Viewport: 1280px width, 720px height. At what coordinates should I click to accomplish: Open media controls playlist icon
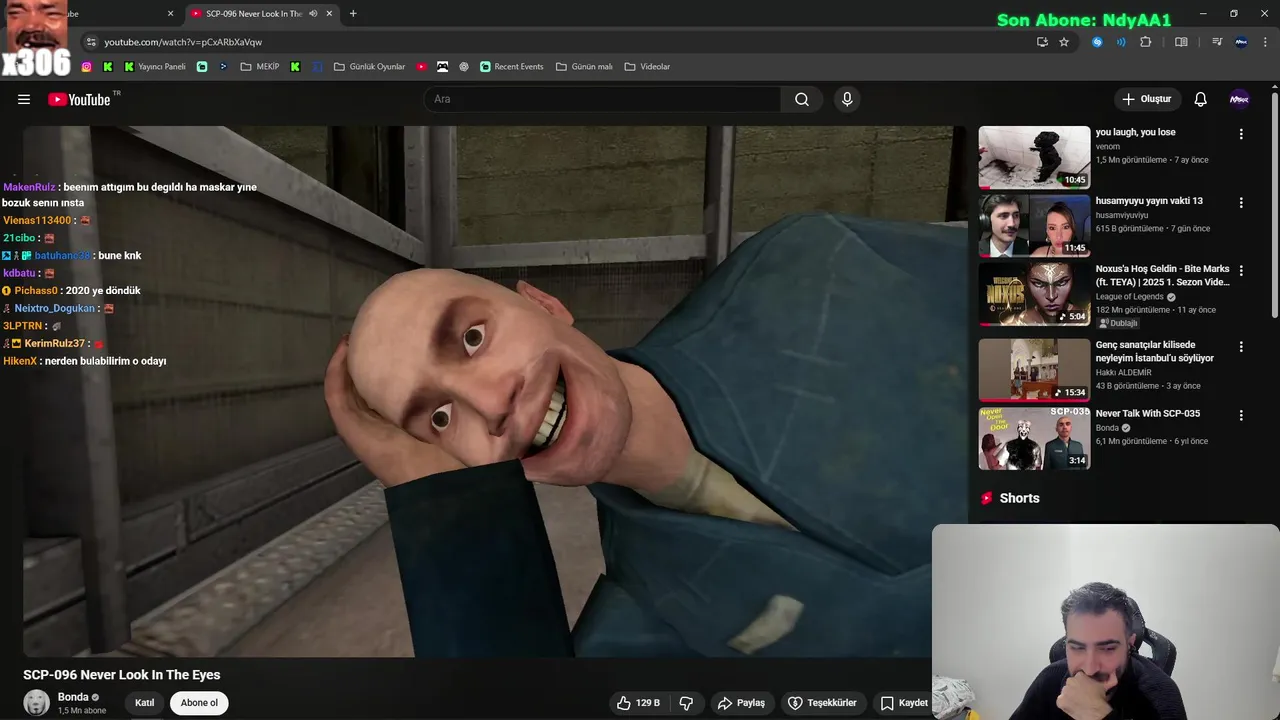click(x=1217, y=42)
